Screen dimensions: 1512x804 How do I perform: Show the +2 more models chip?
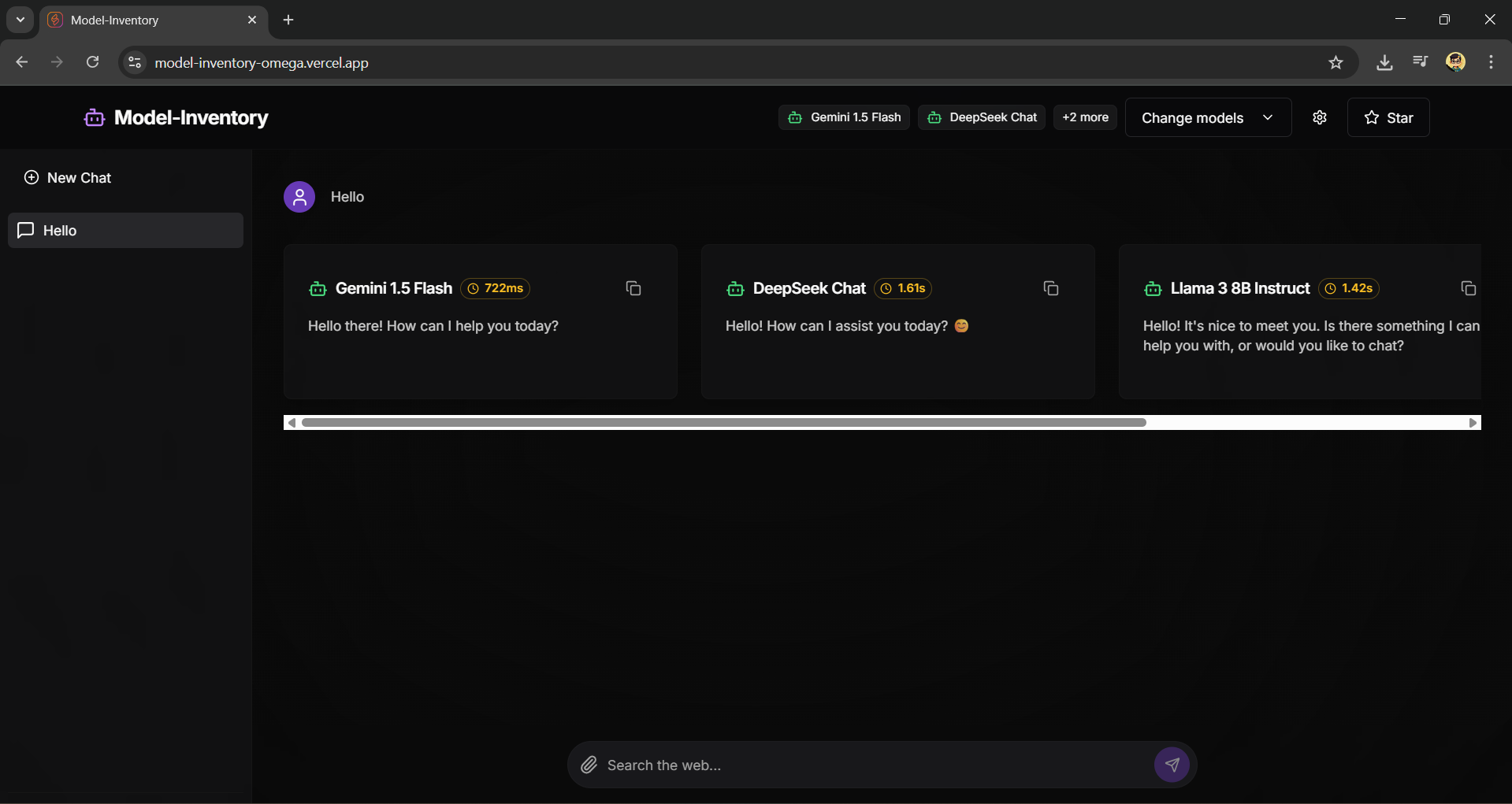[x=1085, y=117]
